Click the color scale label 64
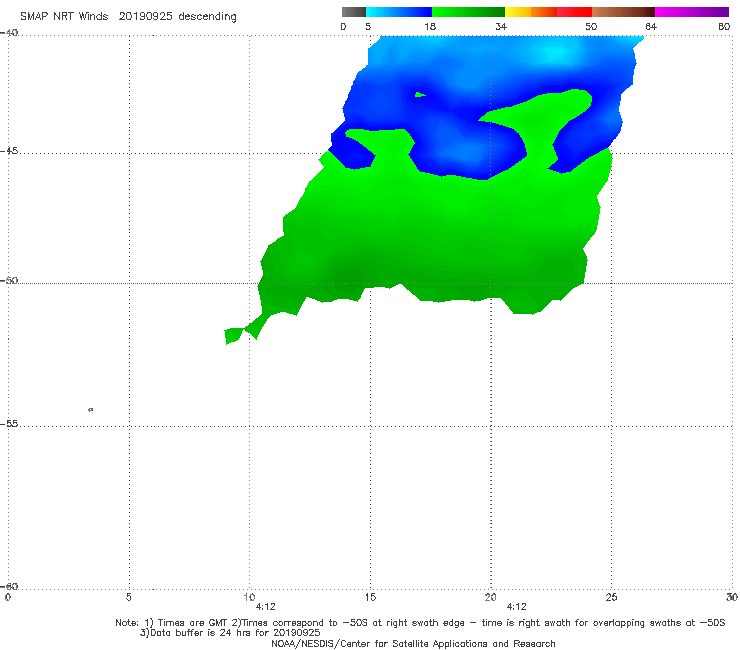Viewport: 740px width, 650px height. click(651, 27)
